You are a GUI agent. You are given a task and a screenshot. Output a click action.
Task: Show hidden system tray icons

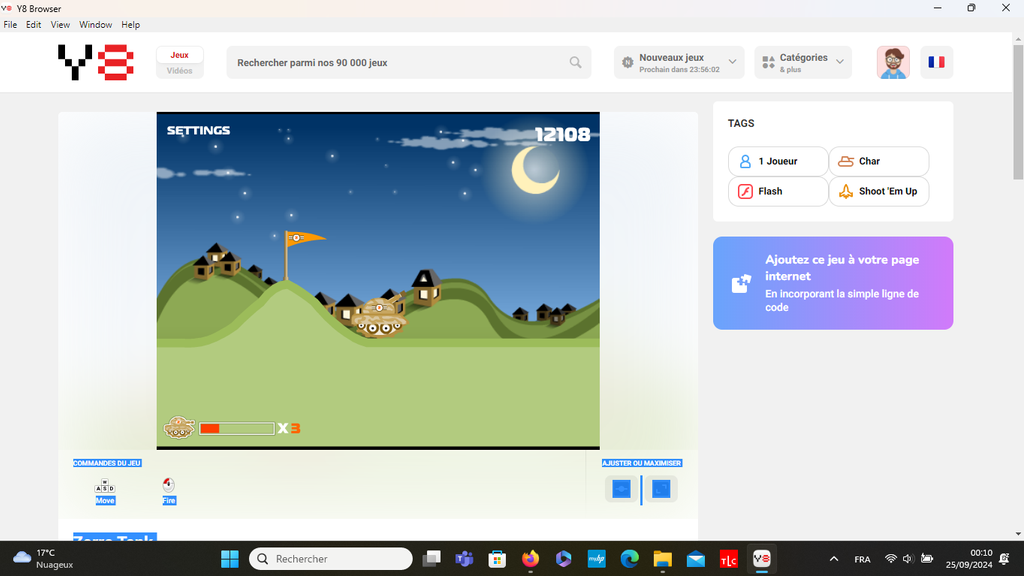click(834, 559)
